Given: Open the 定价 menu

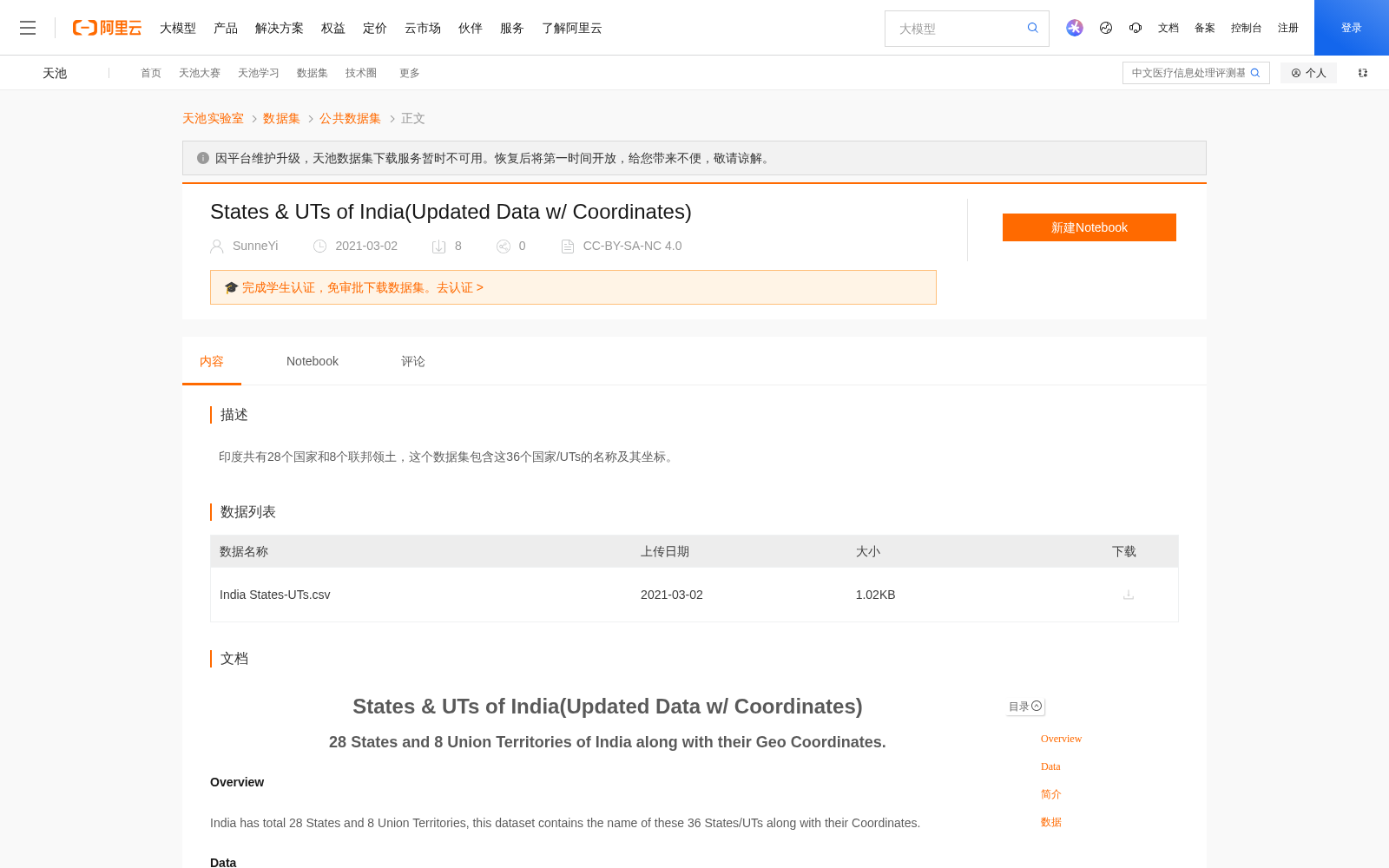Looking at the screenshot, I should point(375,28).
